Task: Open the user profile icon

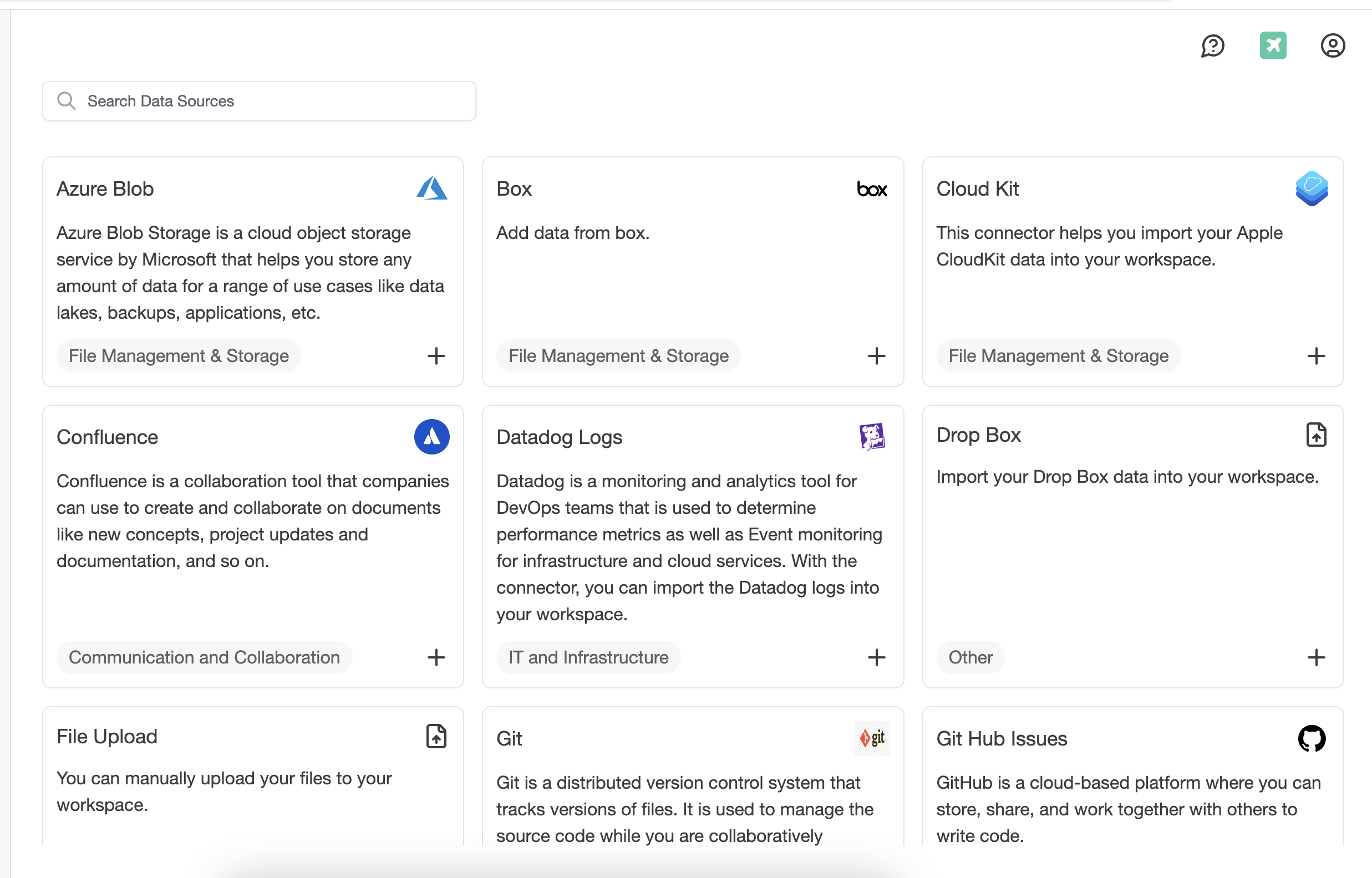Action: tap(1333, 45)
